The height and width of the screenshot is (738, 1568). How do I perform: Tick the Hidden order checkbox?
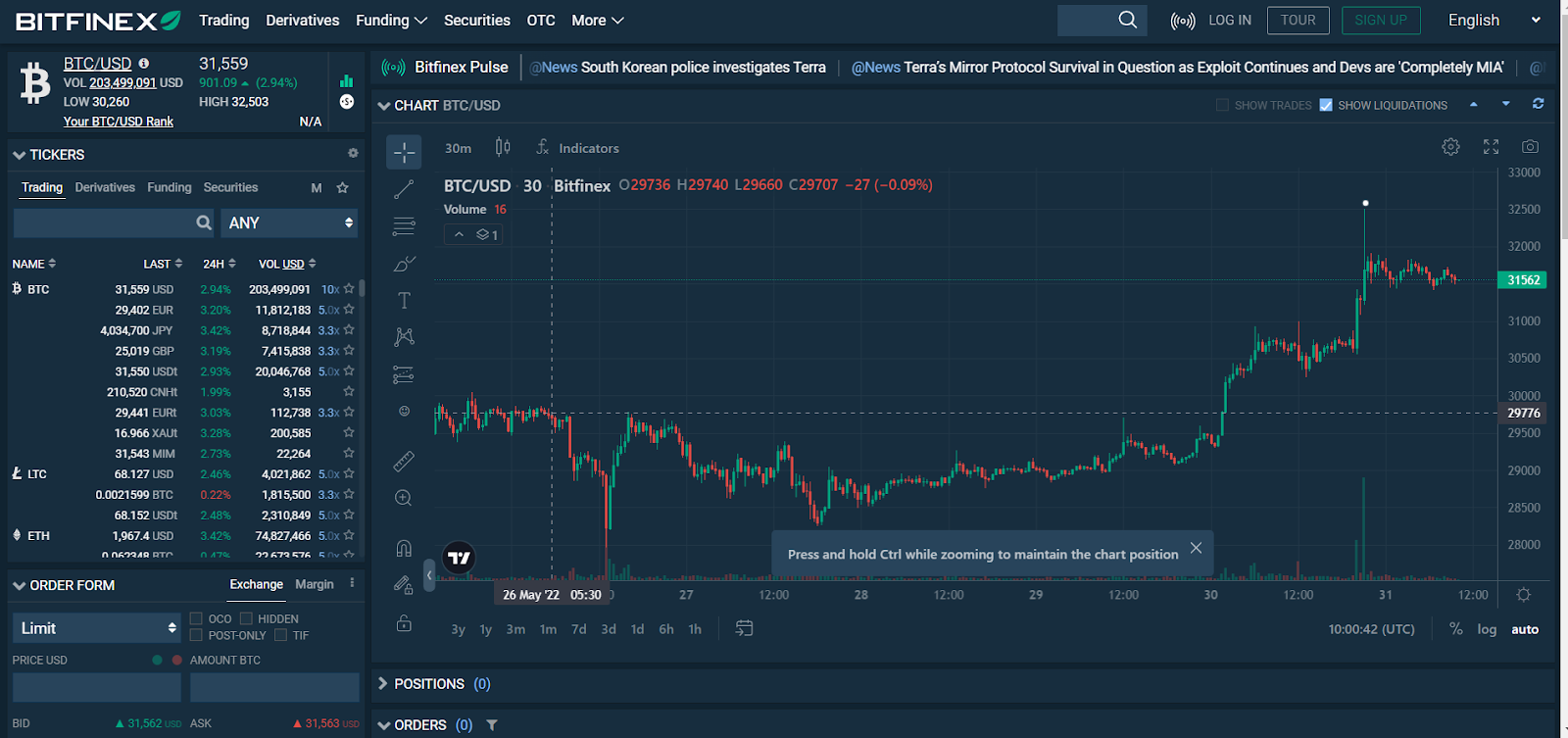coord(246,618)
